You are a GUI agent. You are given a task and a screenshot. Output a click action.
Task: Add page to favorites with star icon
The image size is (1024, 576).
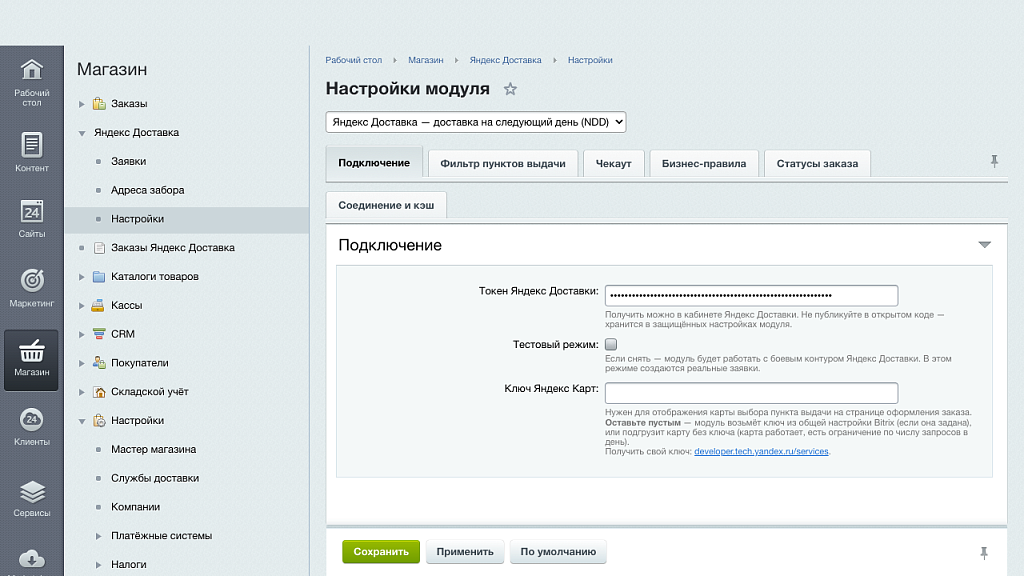point(510,89)
